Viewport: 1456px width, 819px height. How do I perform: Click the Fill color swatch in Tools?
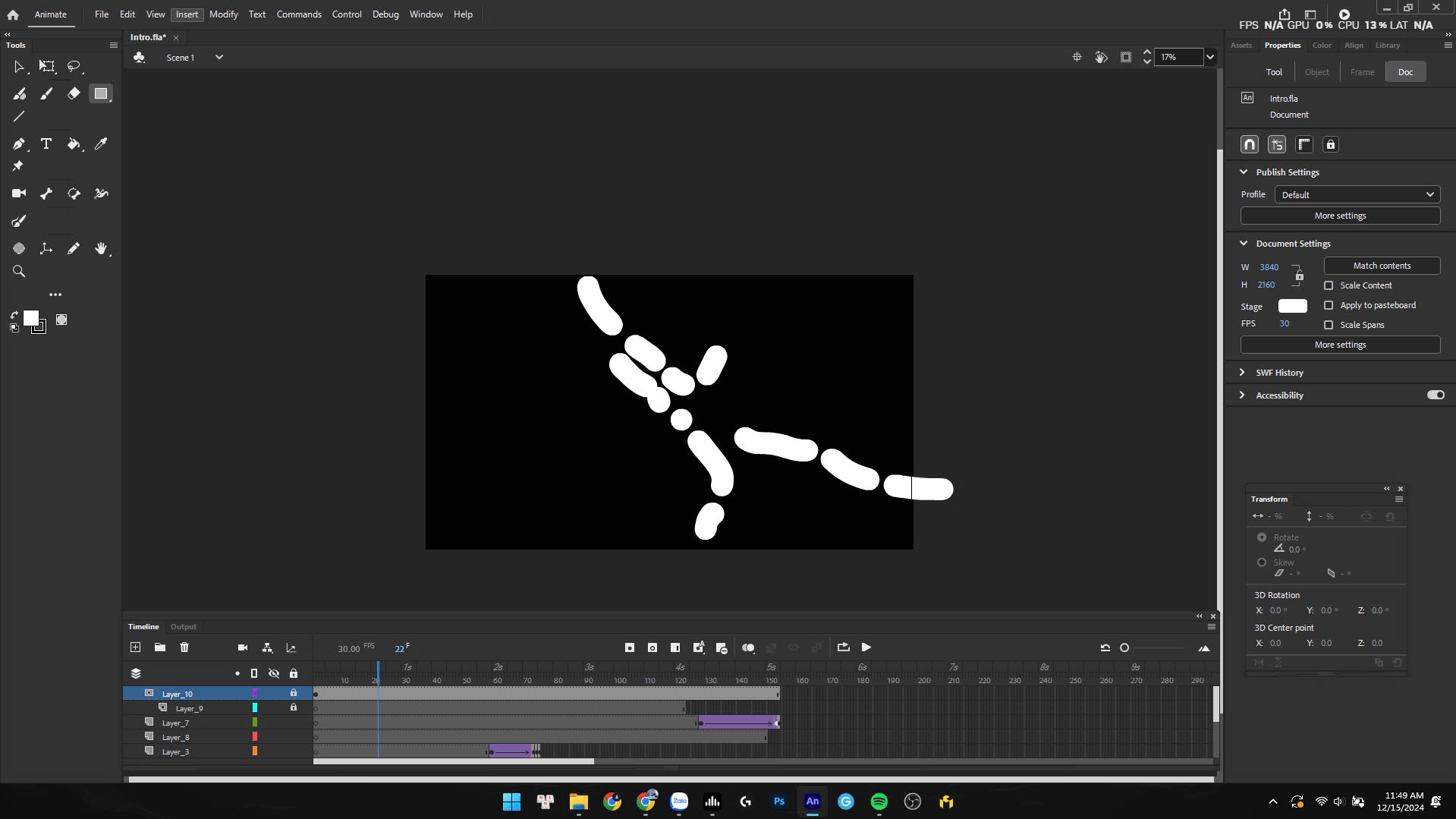click(x=31, y=318)
